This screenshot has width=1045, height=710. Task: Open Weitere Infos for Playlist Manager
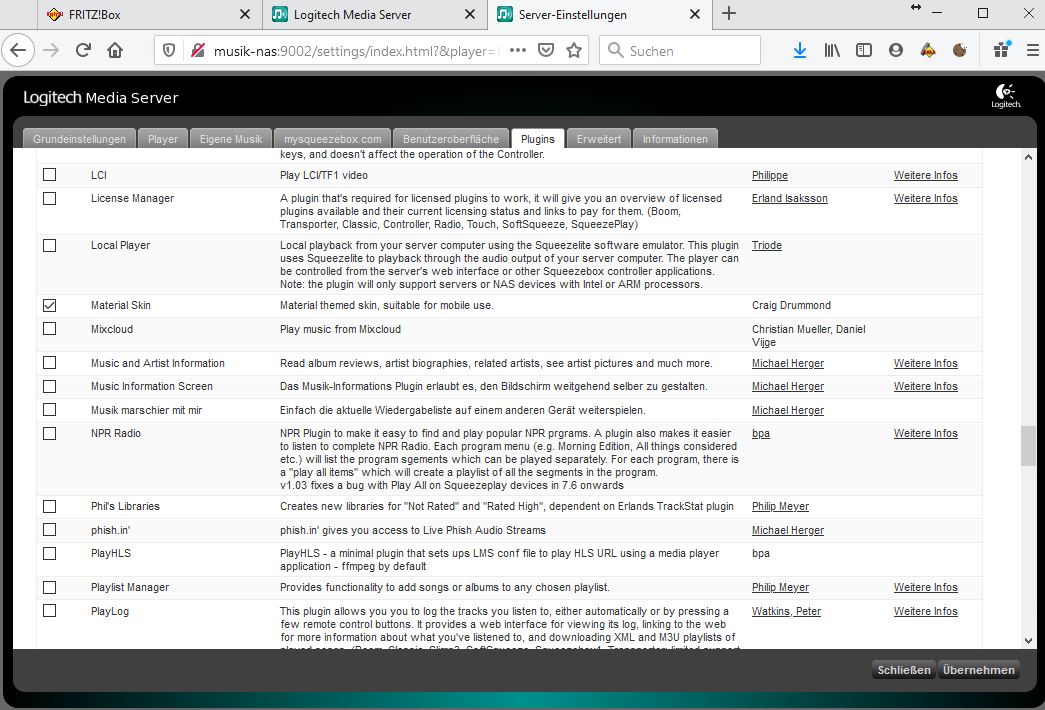click(x=925, y=587)
